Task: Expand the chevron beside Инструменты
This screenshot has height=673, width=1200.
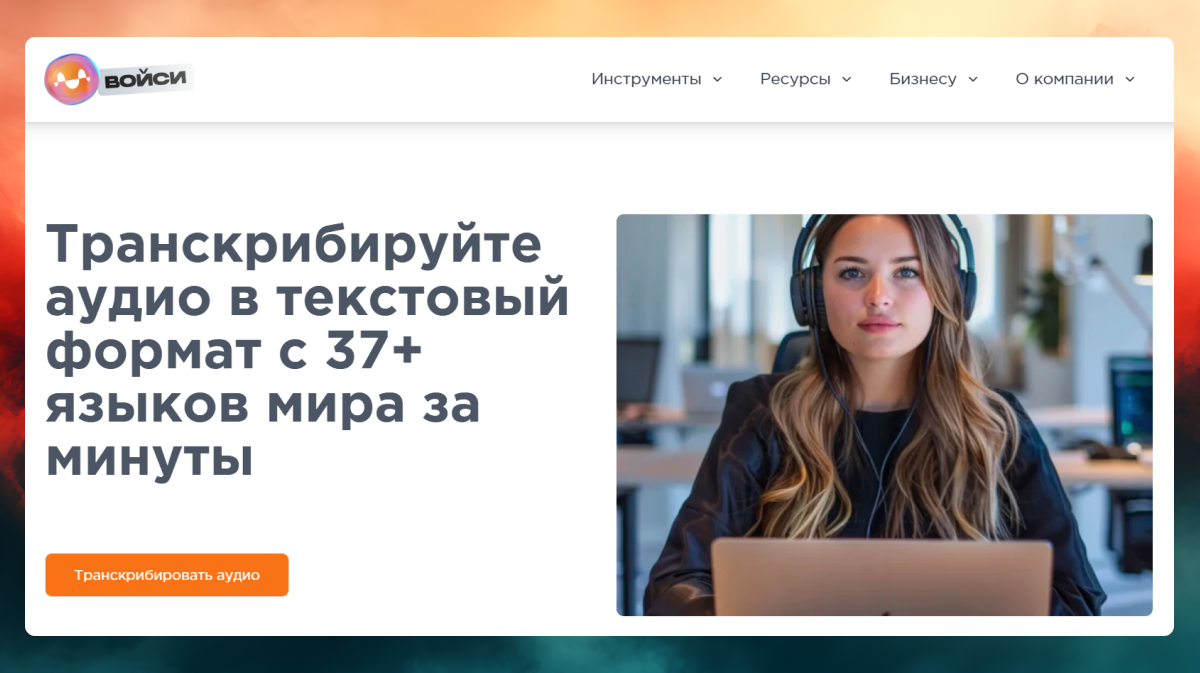Action: pyautogui.click(x=717, y=79)
